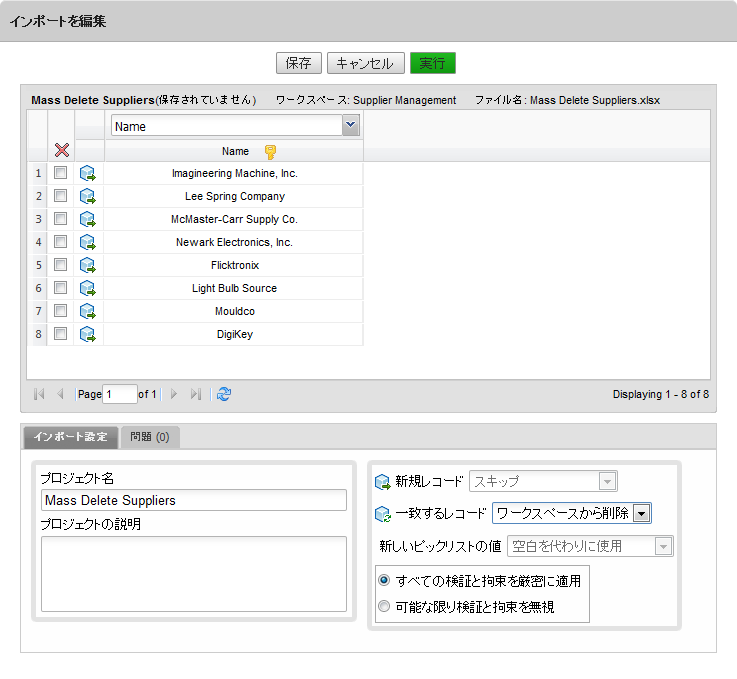
Task: Click the Lee Spring Company cell
Action: (234, 196)
